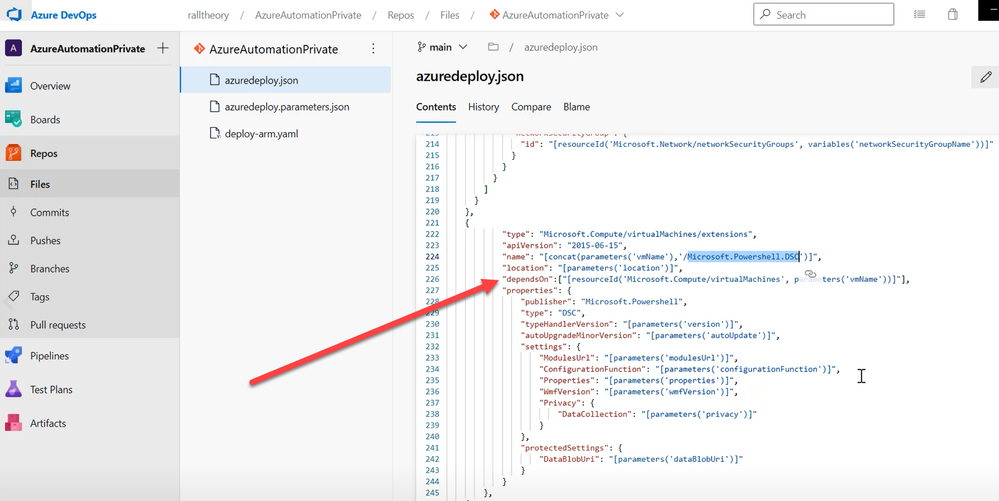The width and height of the screenshot is (999, 501).
Task: Open the Repos breadcrumb link
Action: click(401, 15)
